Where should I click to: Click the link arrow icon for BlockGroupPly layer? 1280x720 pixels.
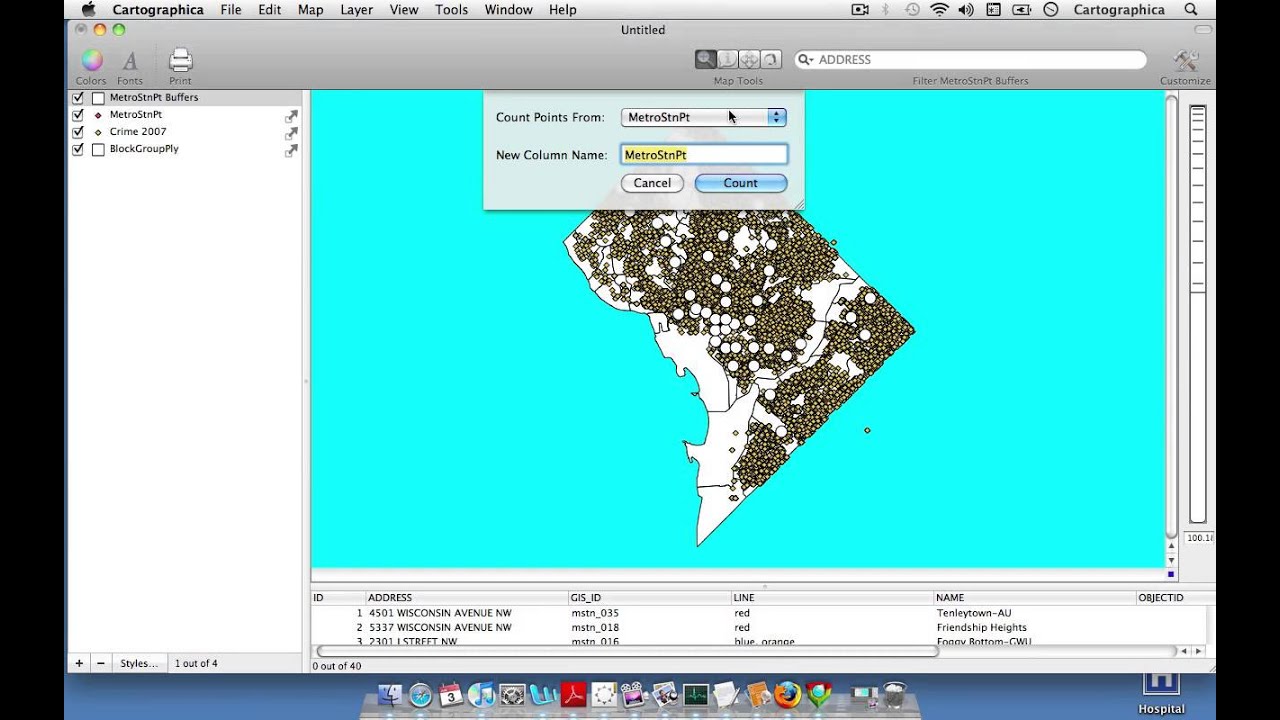click(x=291, y=150)
